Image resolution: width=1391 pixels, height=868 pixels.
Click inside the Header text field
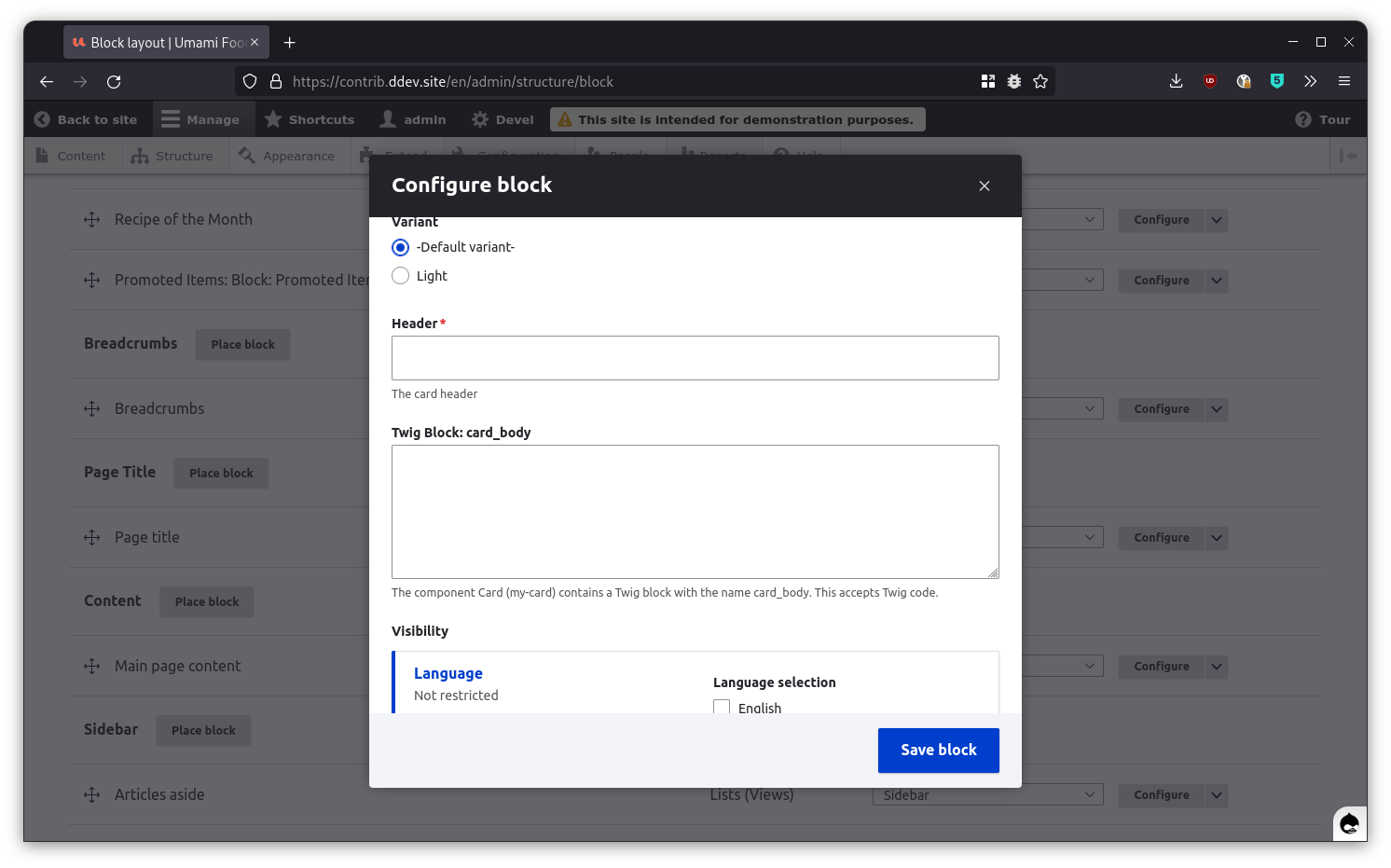click(x=695, y=358)
